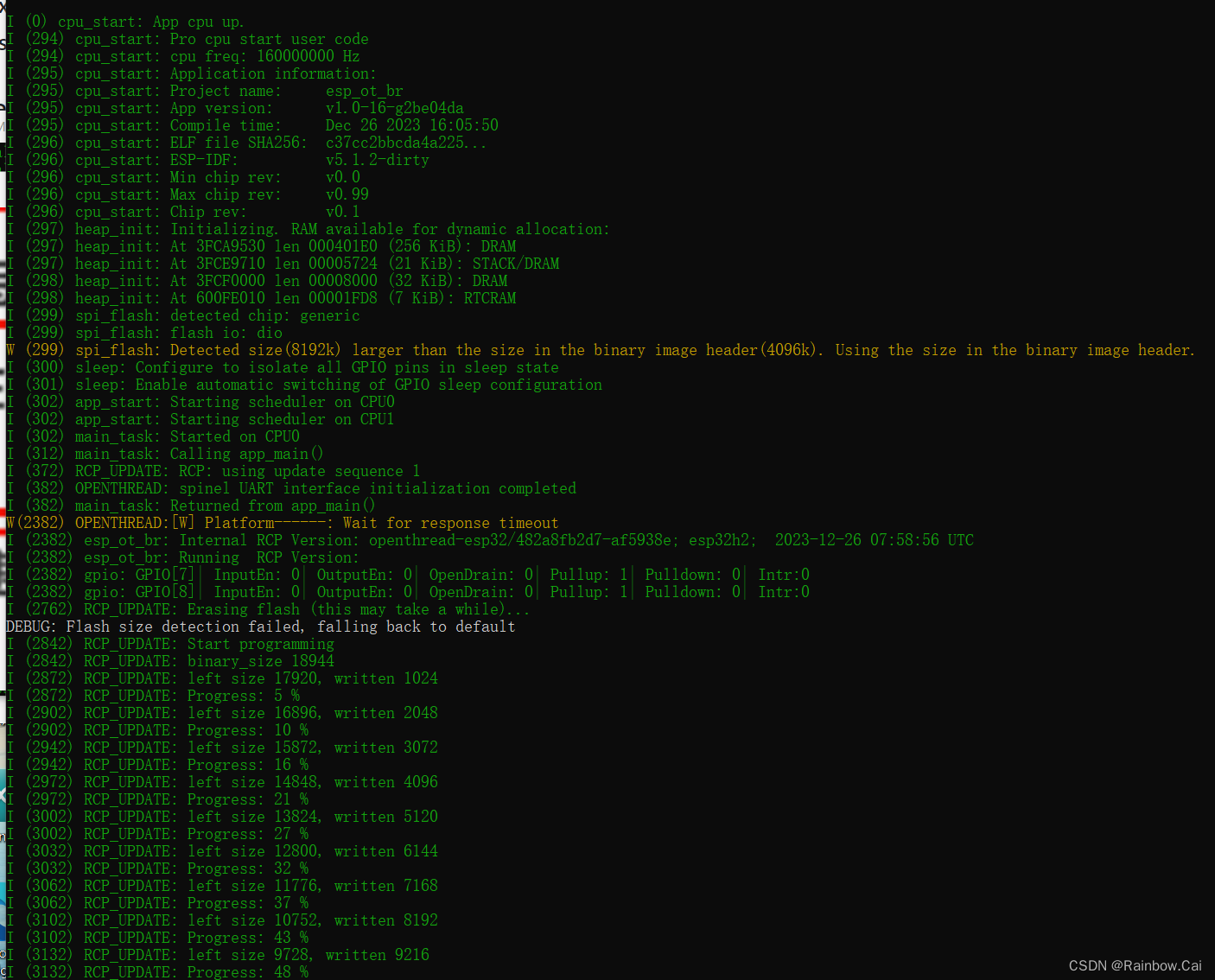1215x980 pixels.
Task: Click the 'Max chip rev: v0.99' line
Action: click(x=188, y=194)
